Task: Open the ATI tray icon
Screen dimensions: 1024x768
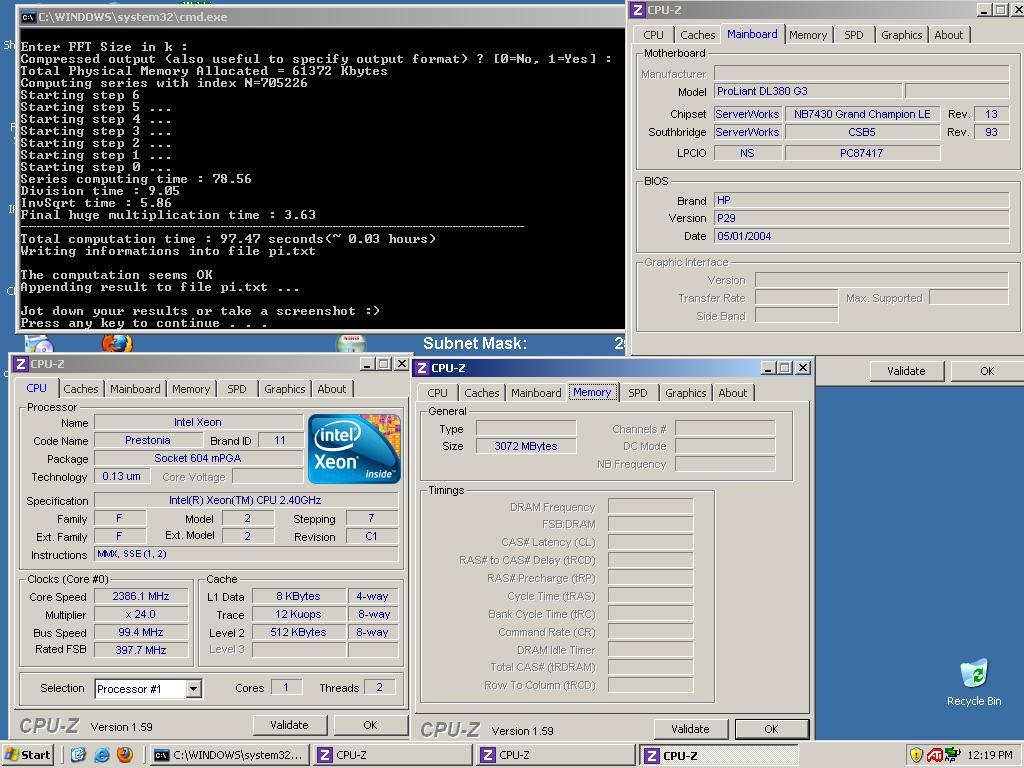Action: [x=934, y=755]
